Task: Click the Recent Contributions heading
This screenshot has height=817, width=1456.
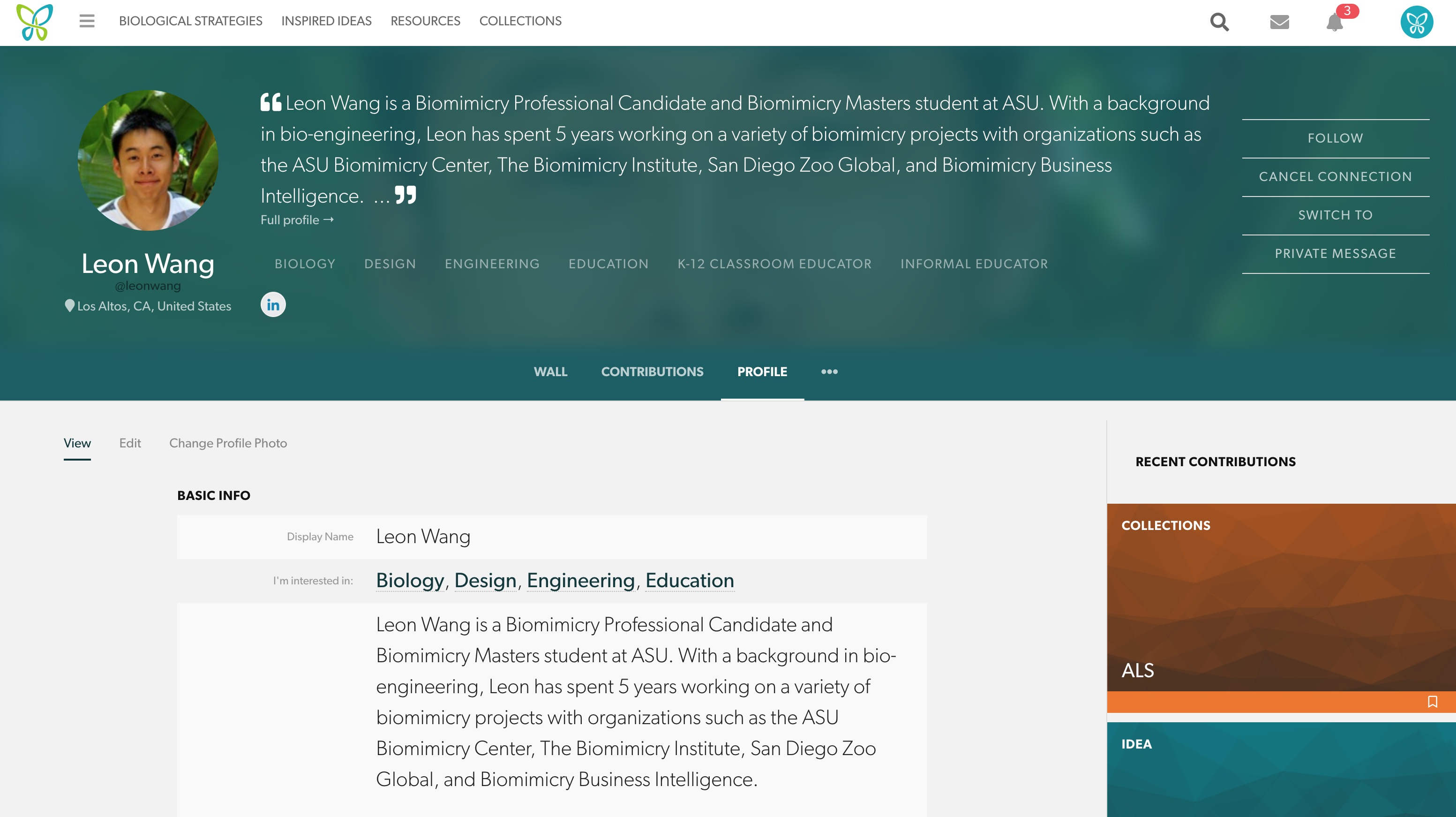Action: pos(1215,462)
